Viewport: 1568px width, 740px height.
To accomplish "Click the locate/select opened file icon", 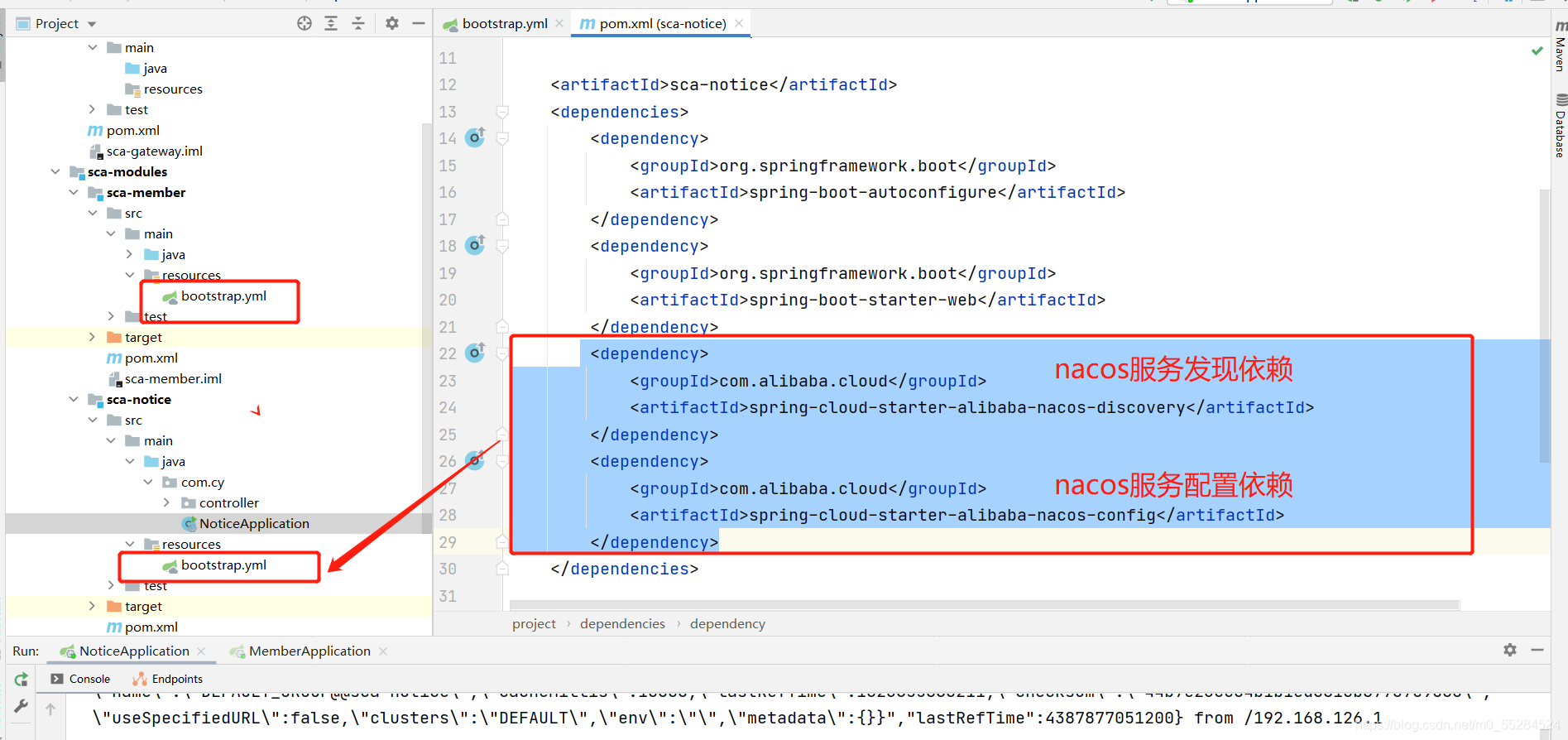I will 304,23.
